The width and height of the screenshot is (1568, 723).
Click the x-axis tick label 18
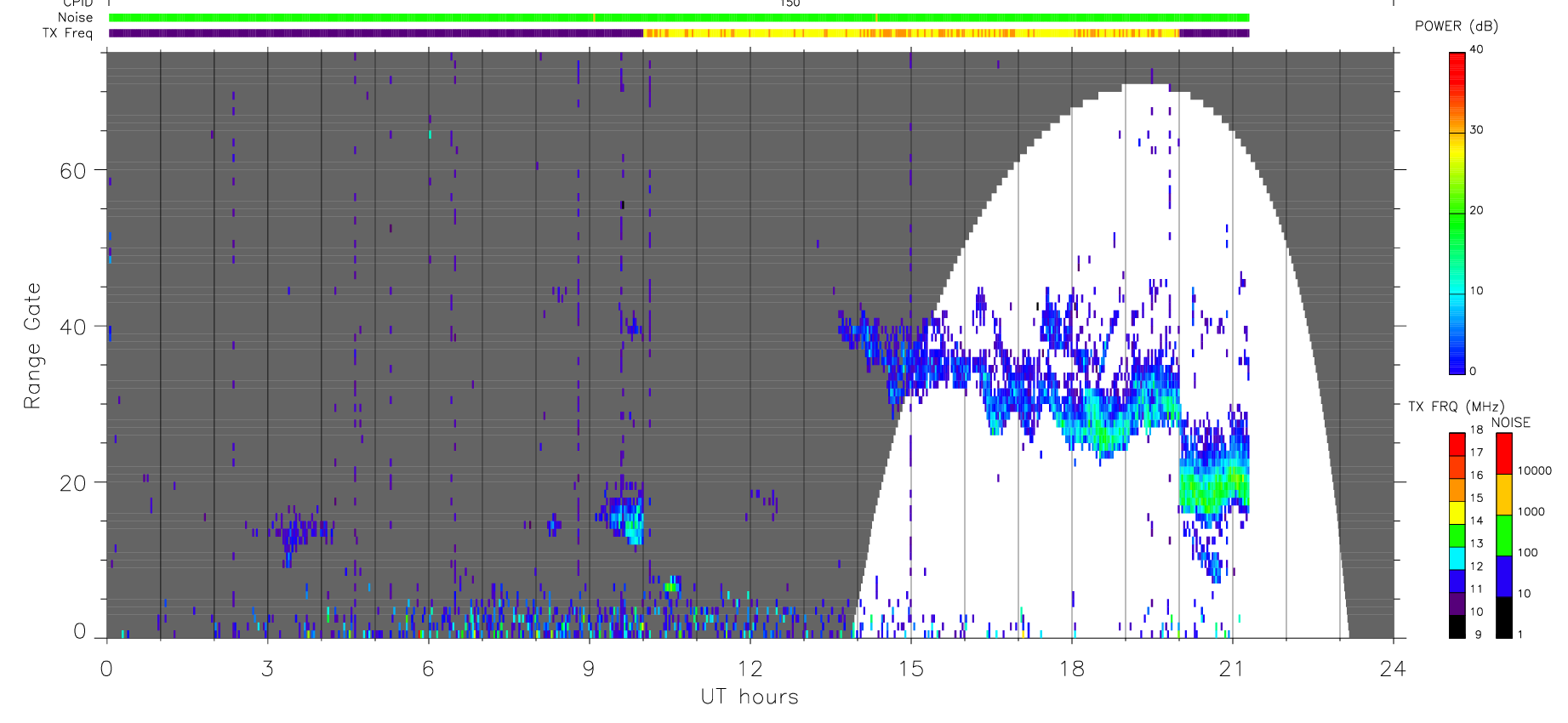pyautogui.click(x=1071, y=669)
